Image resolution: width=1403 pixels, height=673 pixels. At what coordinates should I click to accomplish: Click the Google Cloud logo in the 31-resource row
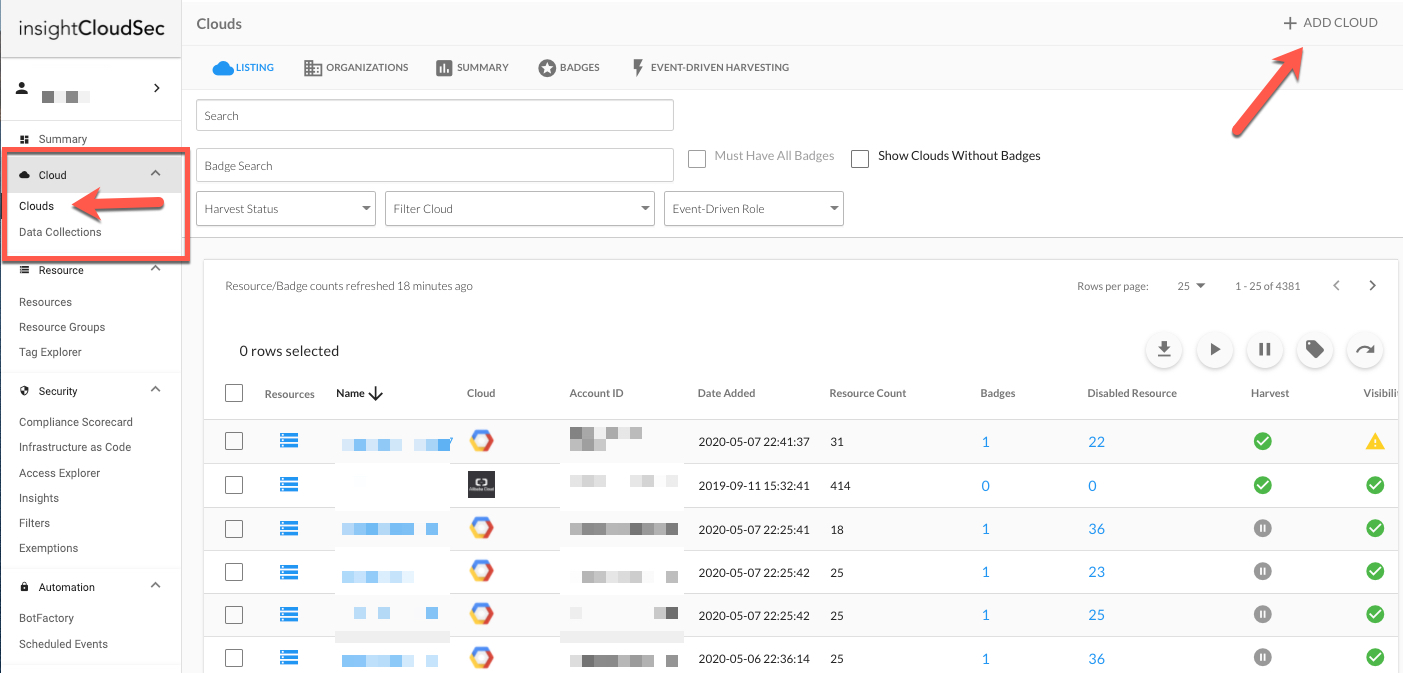coord(481,441)
